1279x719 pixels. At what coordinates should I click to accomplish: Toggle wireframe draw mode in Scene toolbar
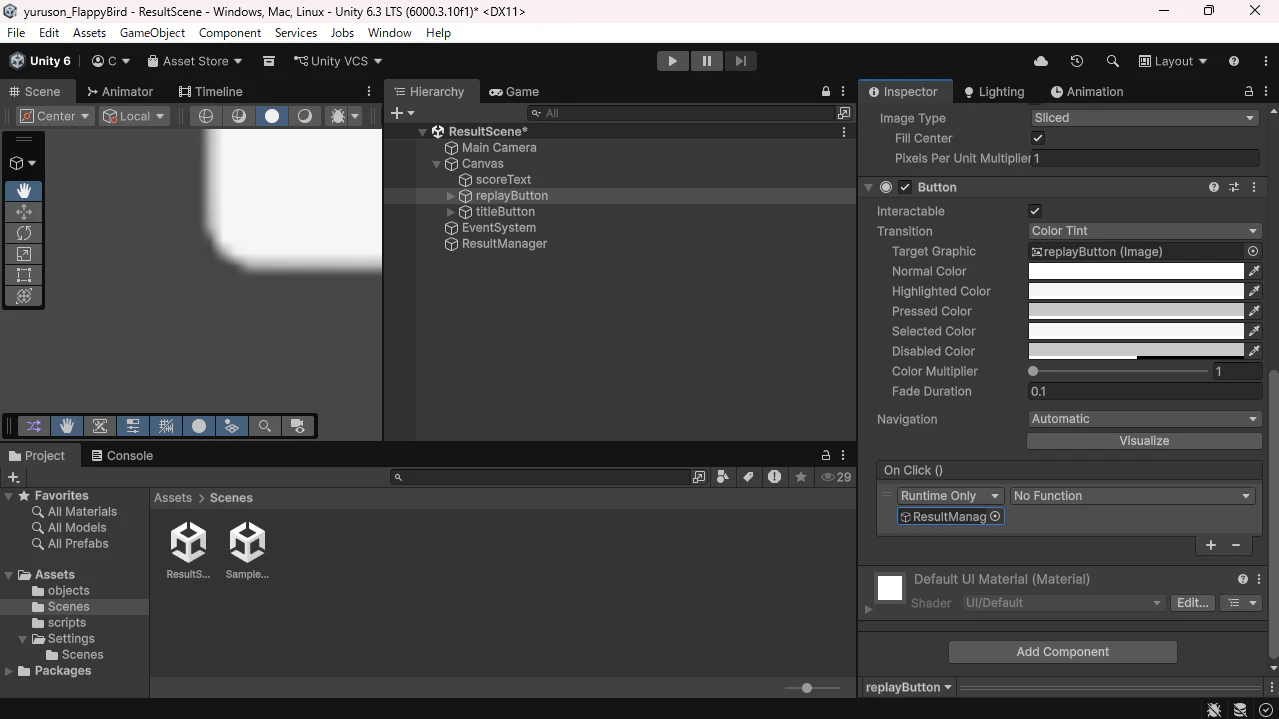(206, 116)
